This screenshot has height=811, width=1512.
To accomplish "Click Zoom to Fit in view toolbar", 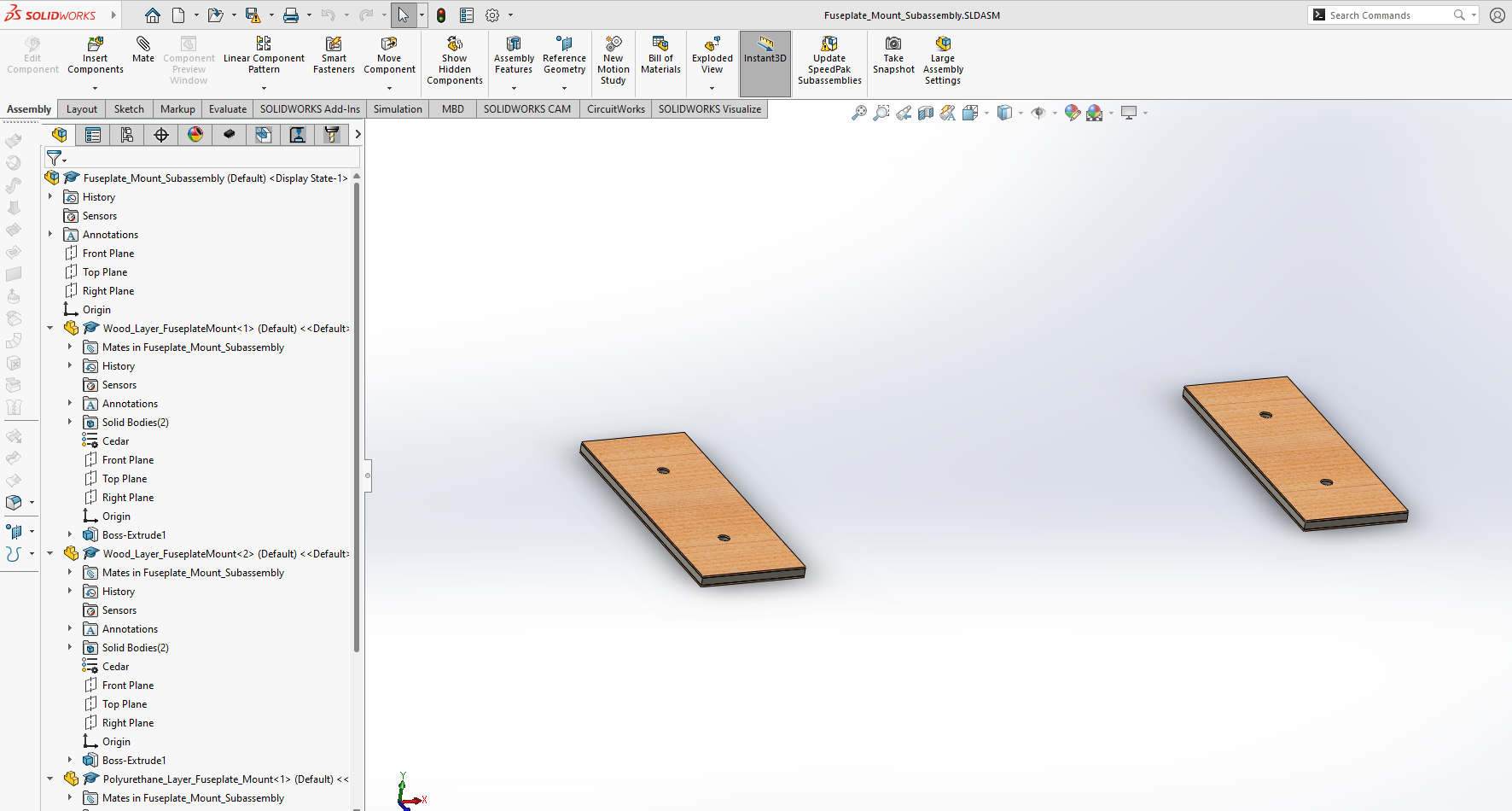I will pyautogui.click(x=859, y=113).
